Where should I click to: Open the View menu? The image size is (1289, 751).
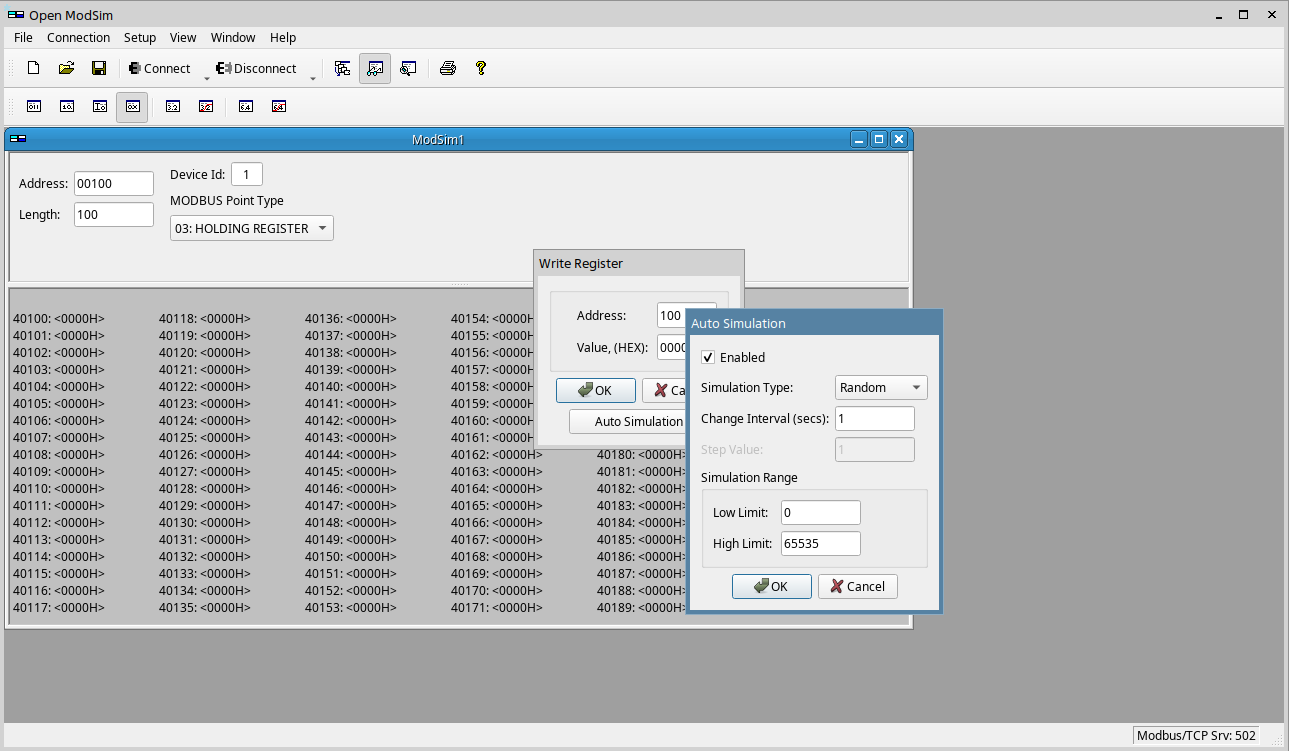tap(183, 38)
